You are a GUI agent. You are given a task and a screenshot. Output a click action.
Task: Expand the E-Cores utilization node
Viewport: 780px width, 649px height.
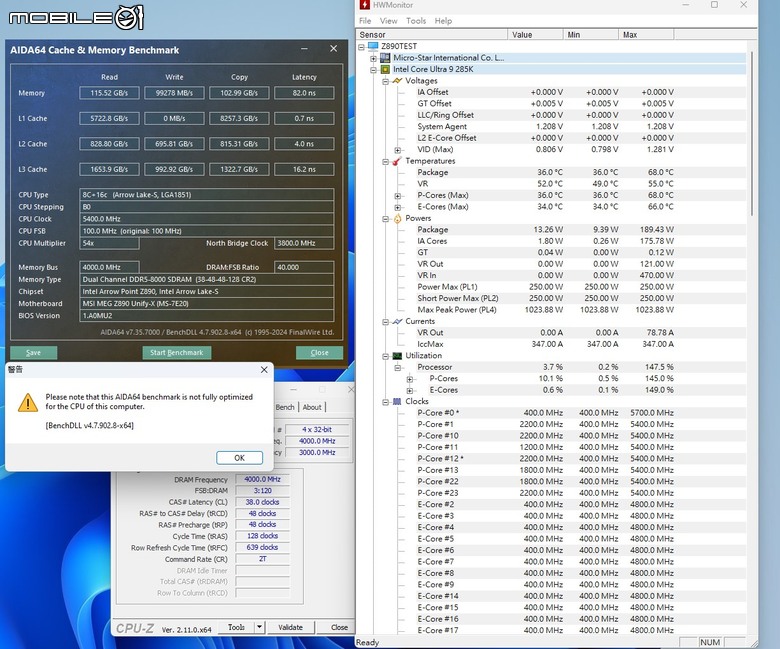(x=409, y=390)
